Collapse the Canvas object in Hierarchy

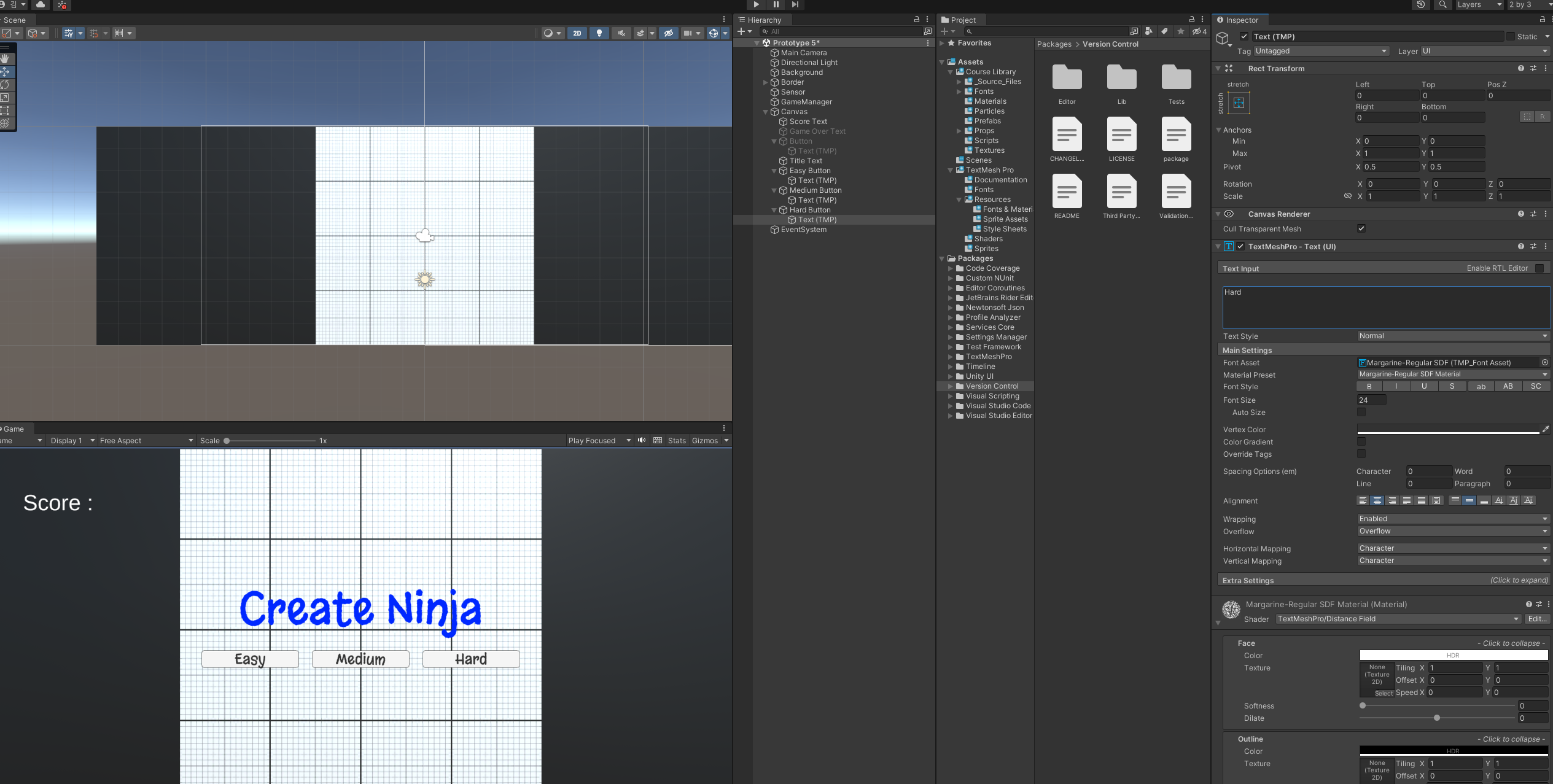point(766,112)
